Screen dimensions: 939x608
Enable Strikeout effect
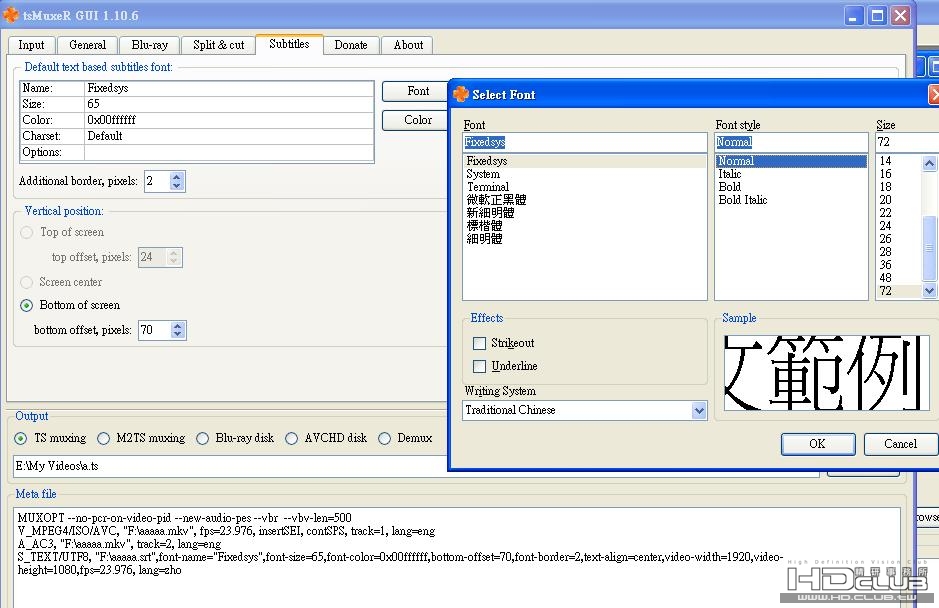point(504,343)
